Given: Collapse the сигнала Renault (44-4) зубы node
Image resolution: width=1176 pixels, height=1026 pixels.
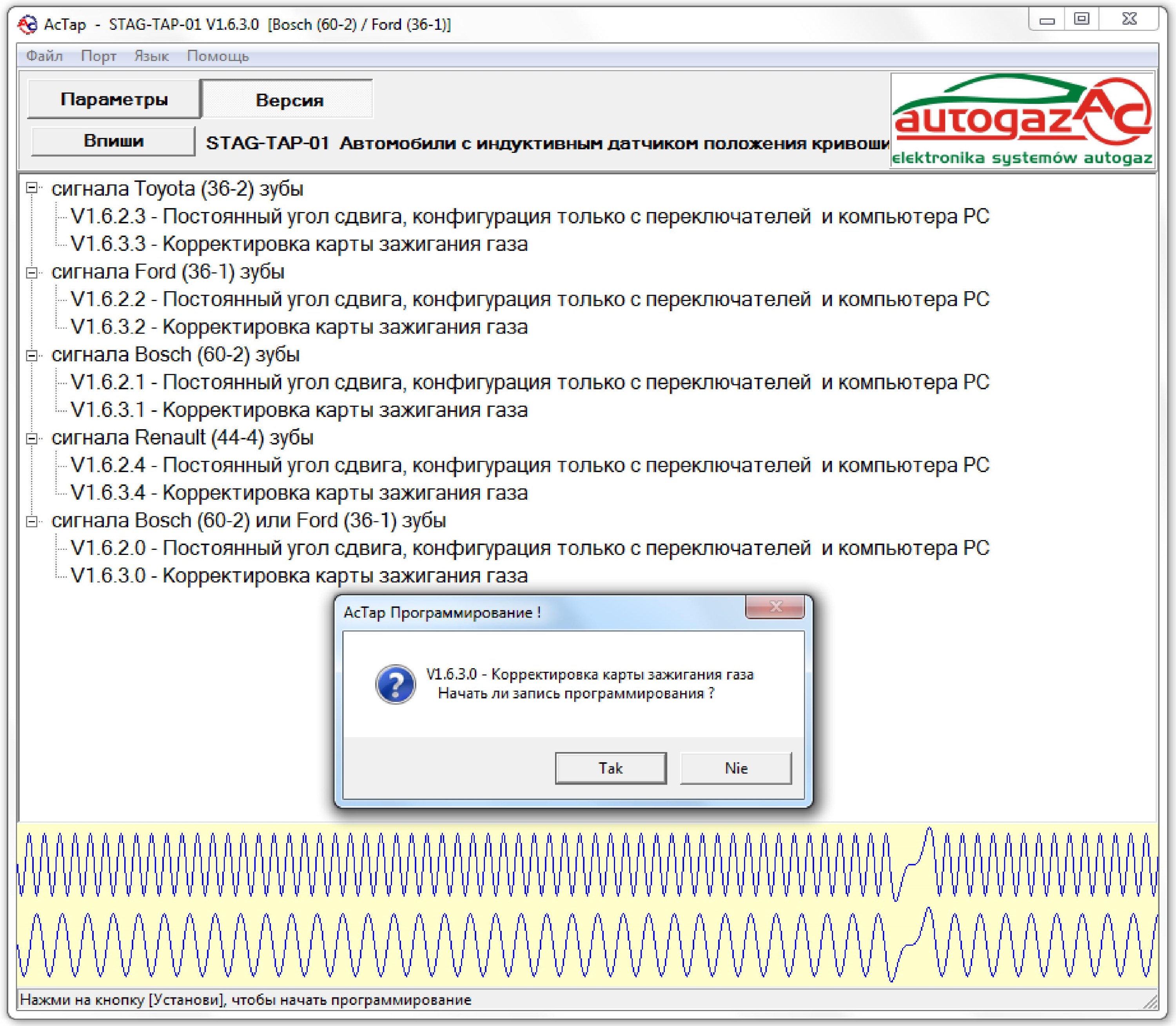Looking at the screenshot, I should (x=32, y=438).
